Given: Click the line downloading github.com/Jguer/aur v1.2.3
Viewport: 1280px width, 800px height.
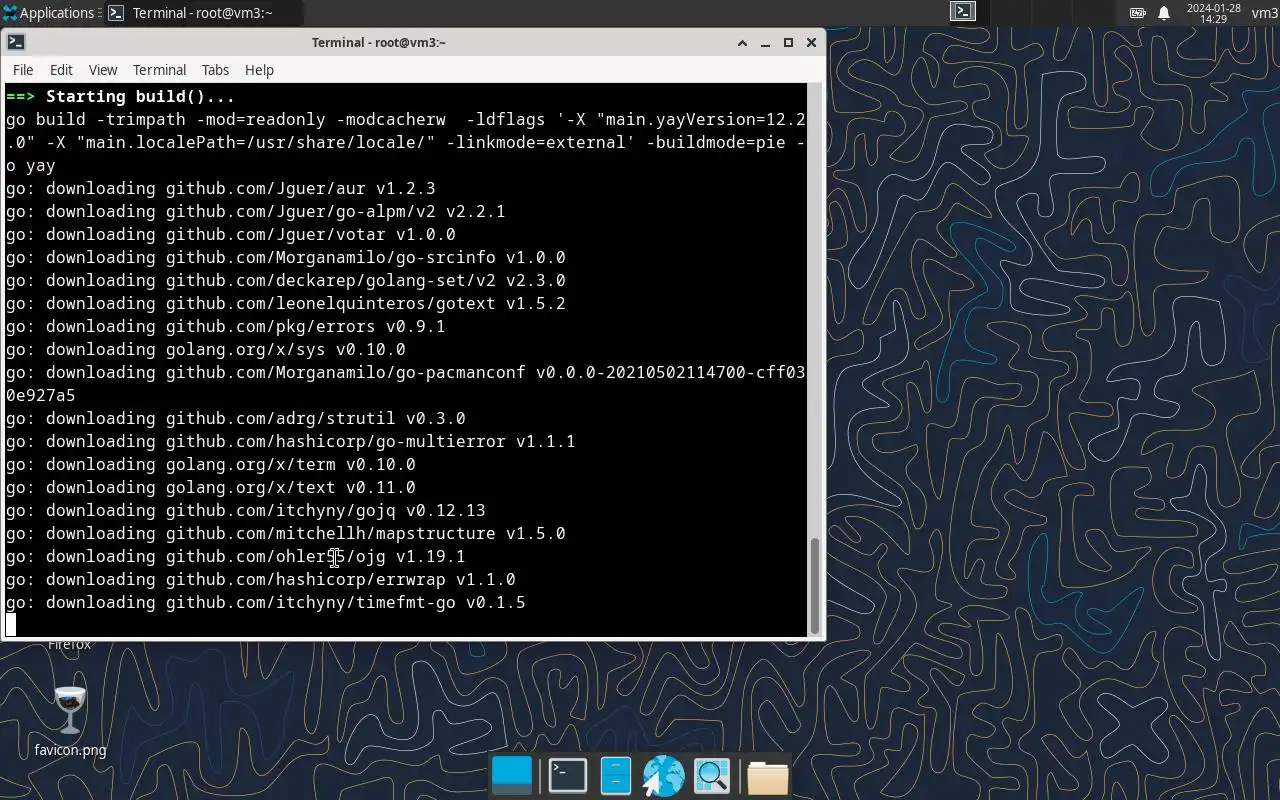Looking at the screenshot, I should 220,188.
